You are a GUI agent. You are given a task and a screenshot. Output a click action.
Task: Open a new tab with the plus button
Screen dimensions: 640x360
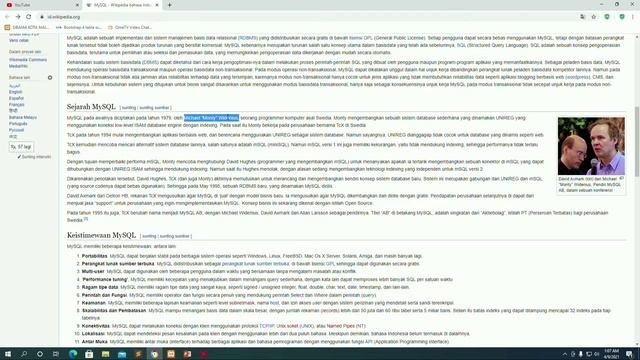point(169,5)
